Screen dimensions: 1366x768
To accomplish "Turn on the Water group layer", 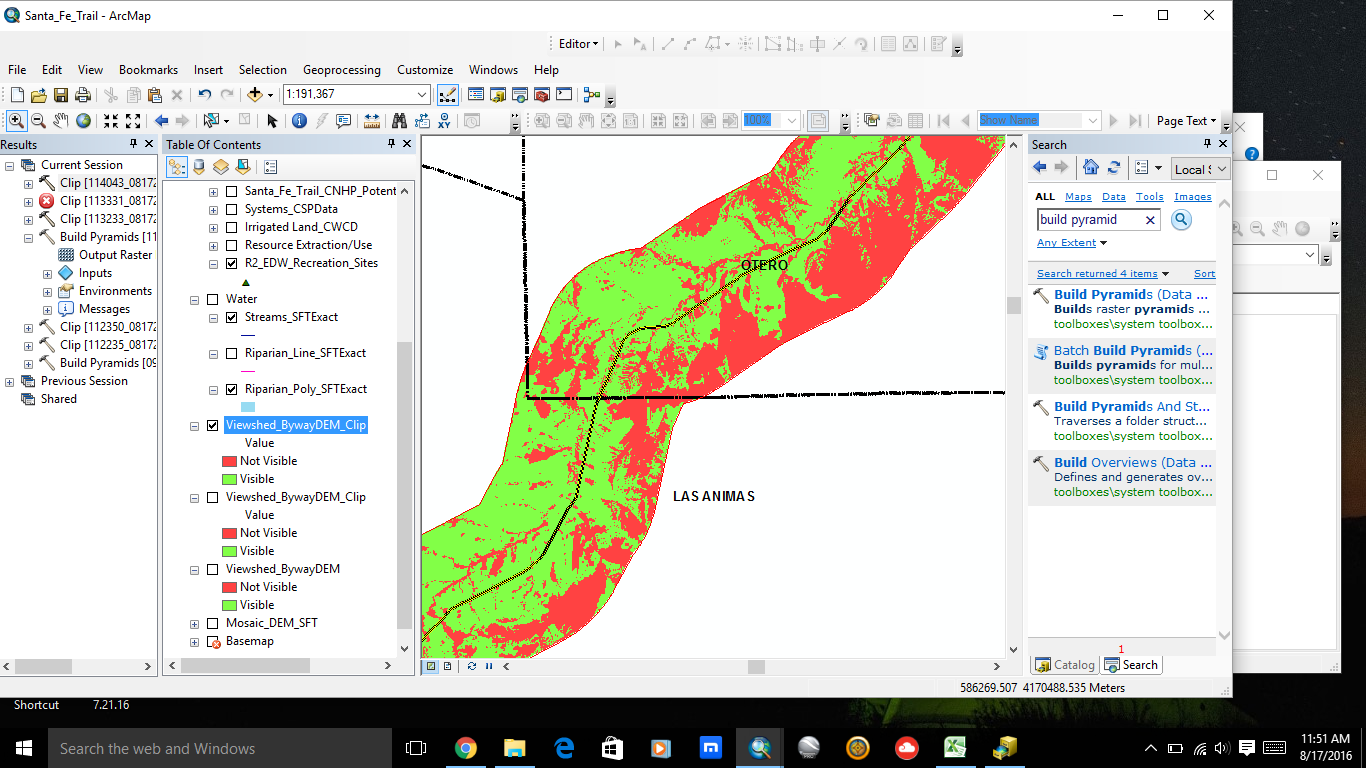I will [x=212, y=299].
